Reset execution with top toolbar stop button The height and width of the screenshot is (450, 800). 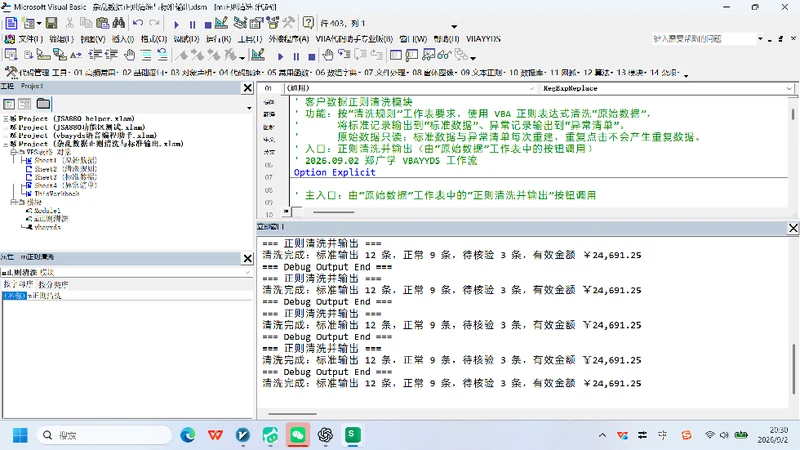click(208, 24)
